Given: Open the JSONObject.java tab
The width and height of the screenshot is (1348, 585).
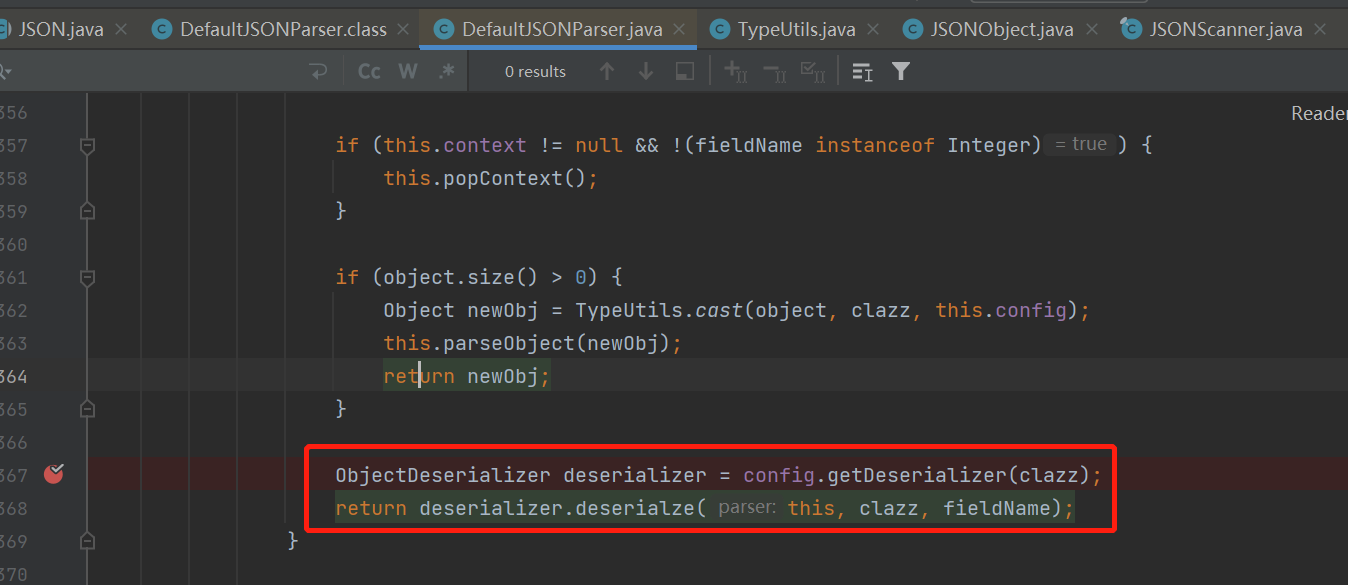Looking at the screenshot, I should point(1002,29).
